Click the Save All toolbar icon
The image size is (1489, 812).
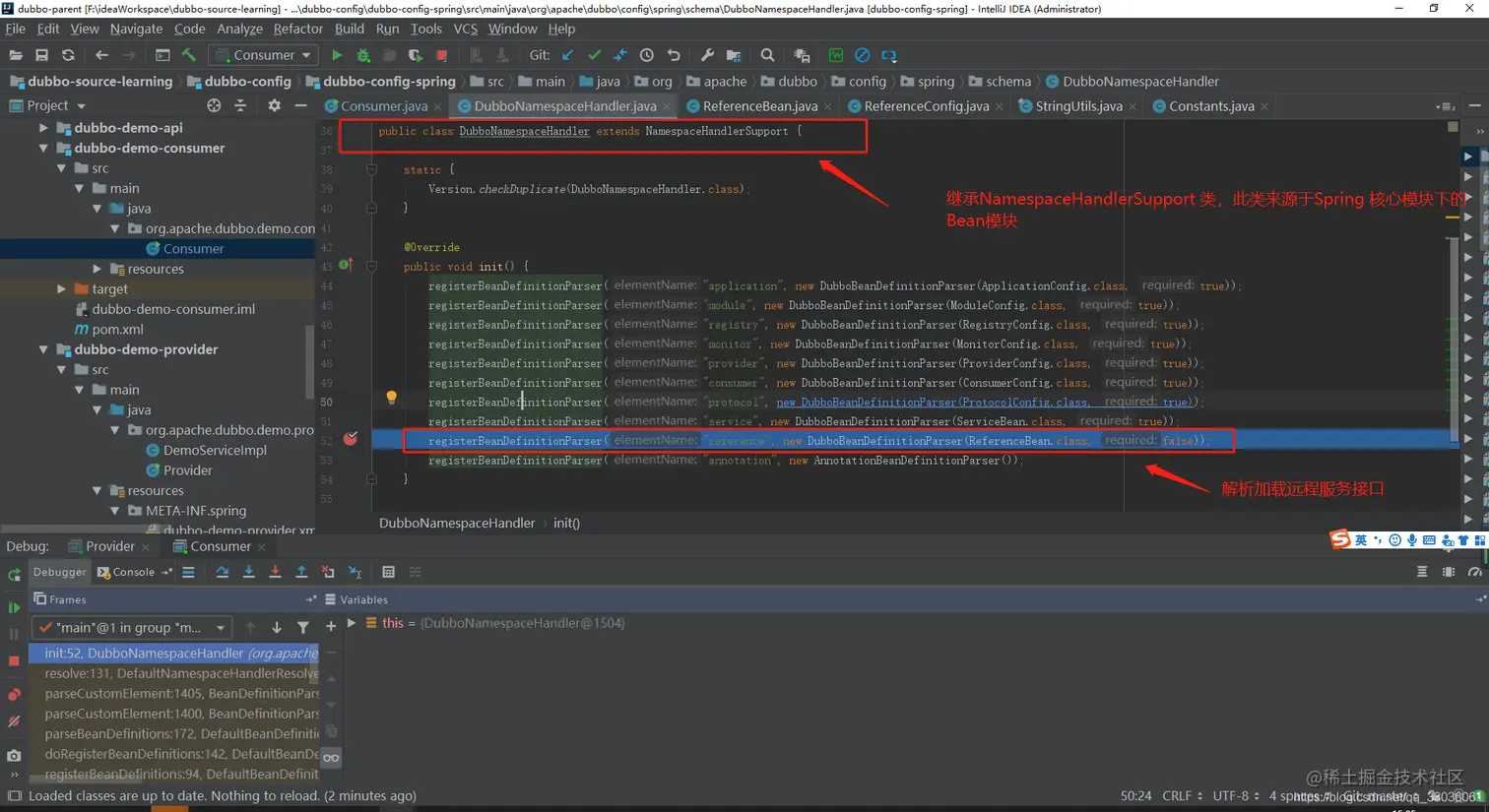(x=41, y=55)
